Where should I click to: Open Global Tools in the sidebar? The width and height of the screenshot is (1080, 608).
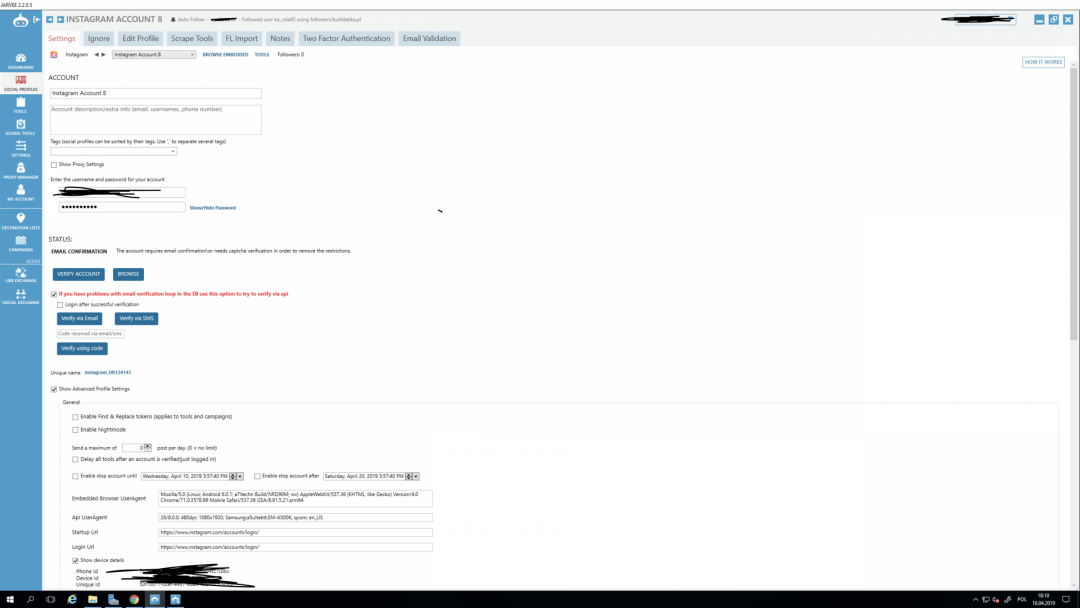(20, 127)
